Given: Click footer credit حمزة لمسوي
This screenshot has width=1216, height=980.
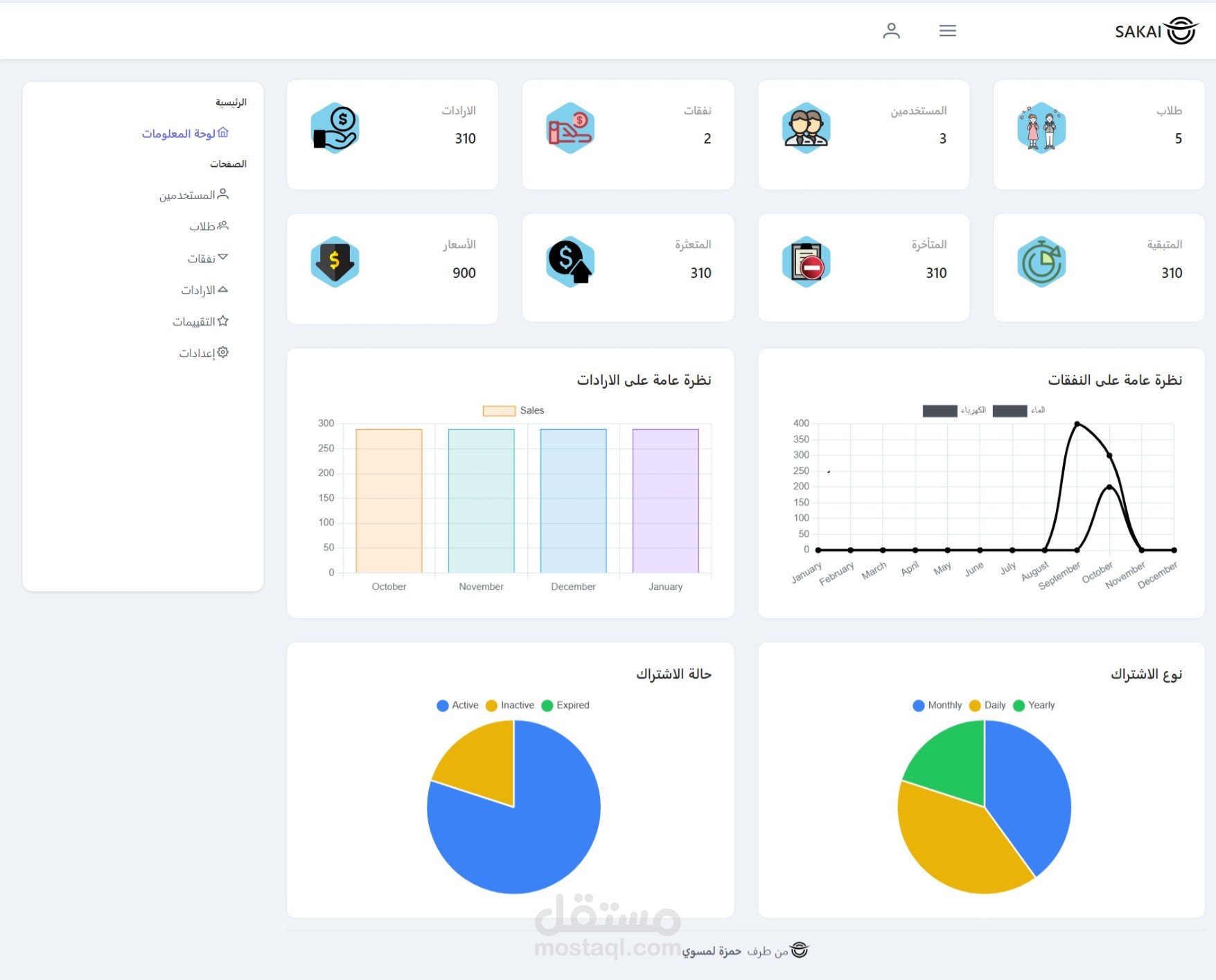Looking at the screenshot, I should (x=712, y=951).
